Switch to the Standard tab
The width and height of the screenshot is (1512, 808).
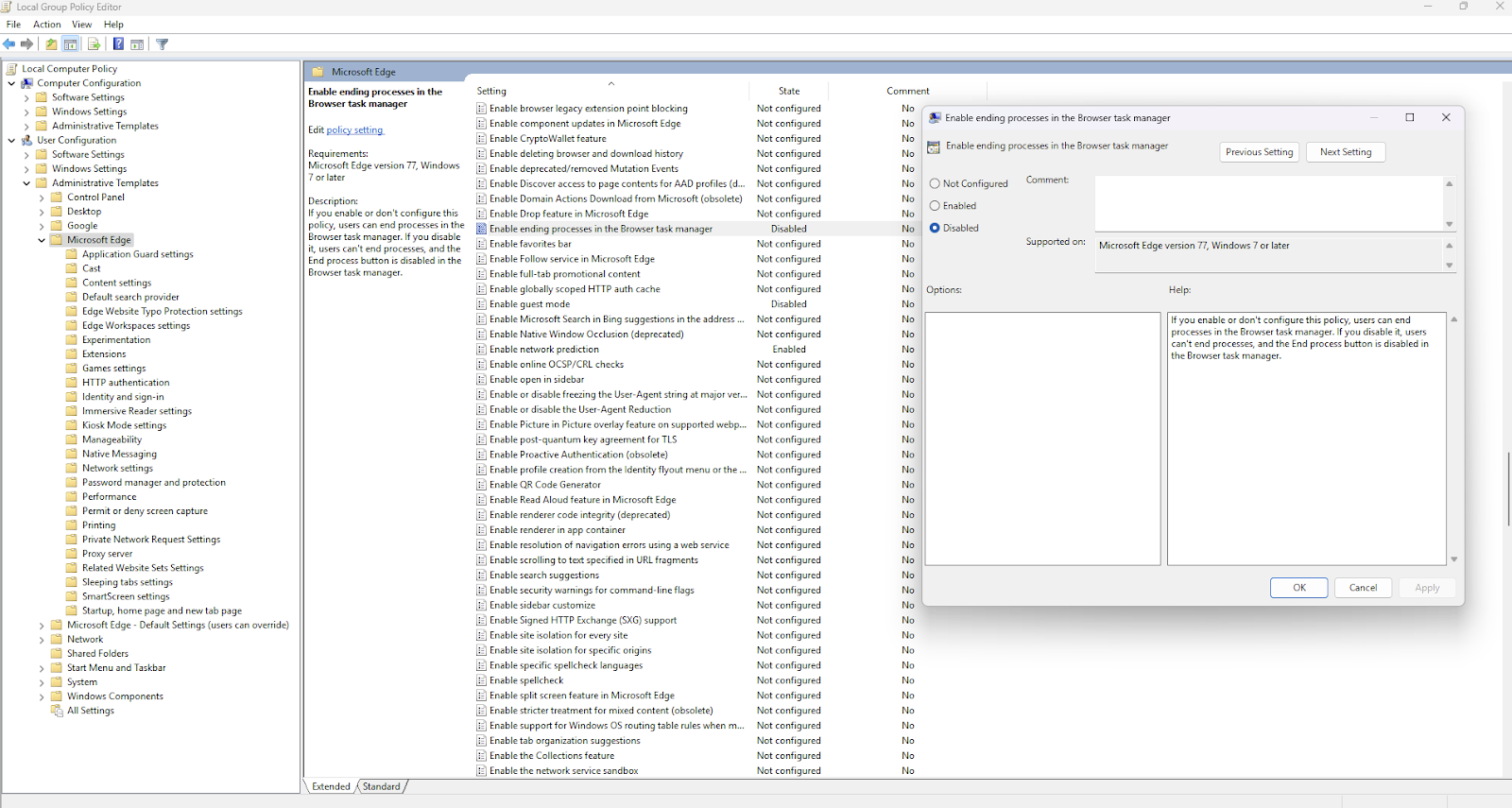tap(382, 786)
